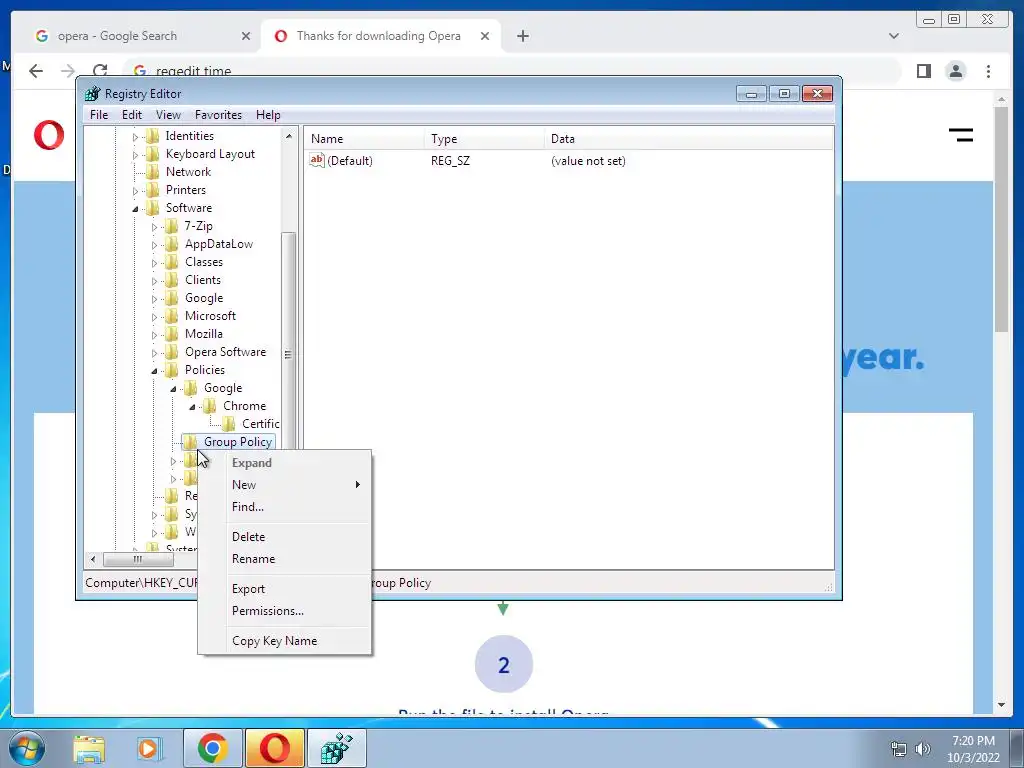Open the View menu in Registry Editor
The height and width of the screenshot is (768, 1024).
tap(168, 115)
